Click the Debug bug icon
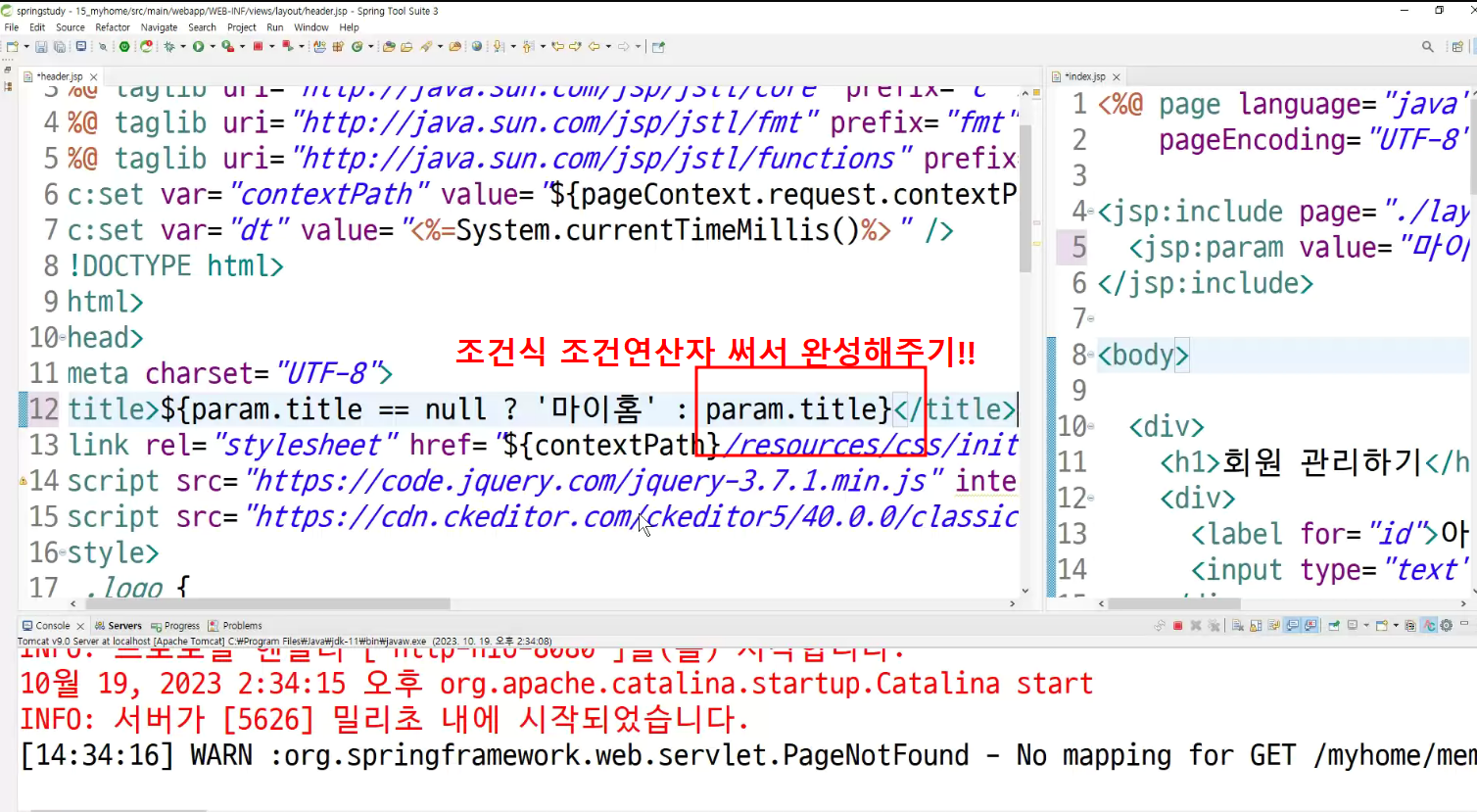This screenshot has width=1477, height=812. (169, 46)
